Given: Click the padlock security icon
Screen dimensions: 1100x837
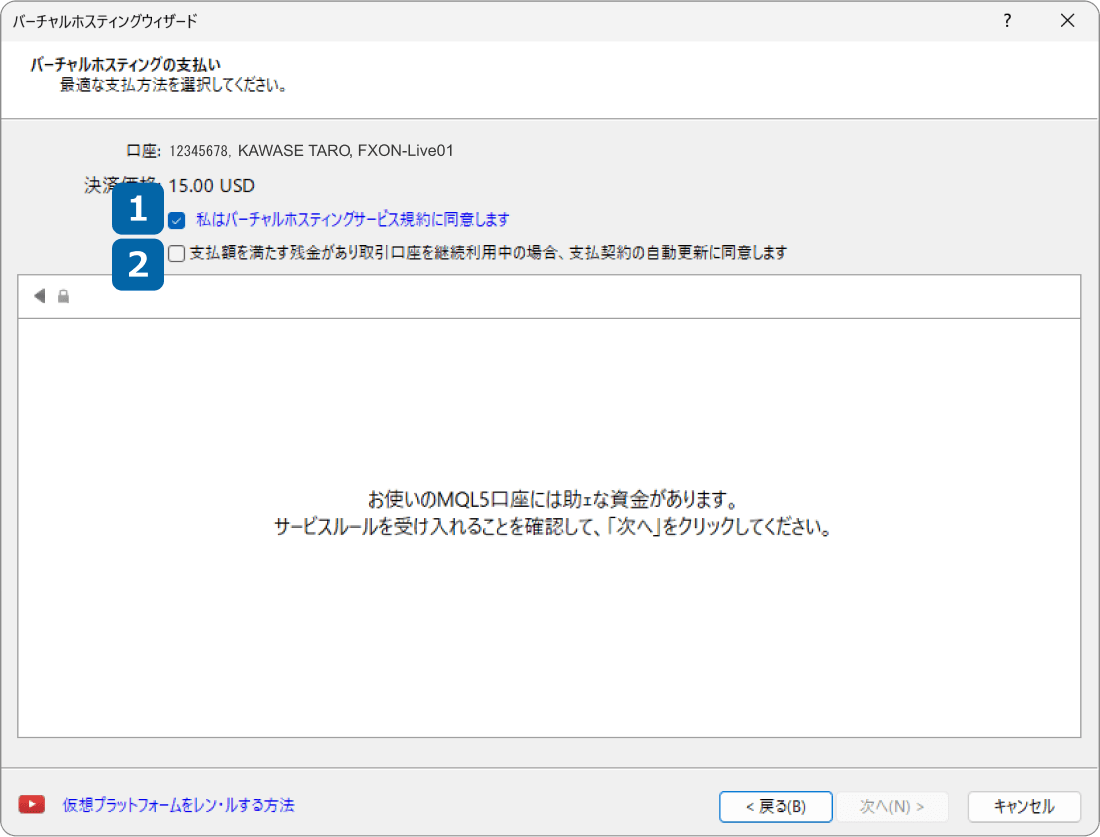Looking at the screenshot, I should [x=63, y=296].
